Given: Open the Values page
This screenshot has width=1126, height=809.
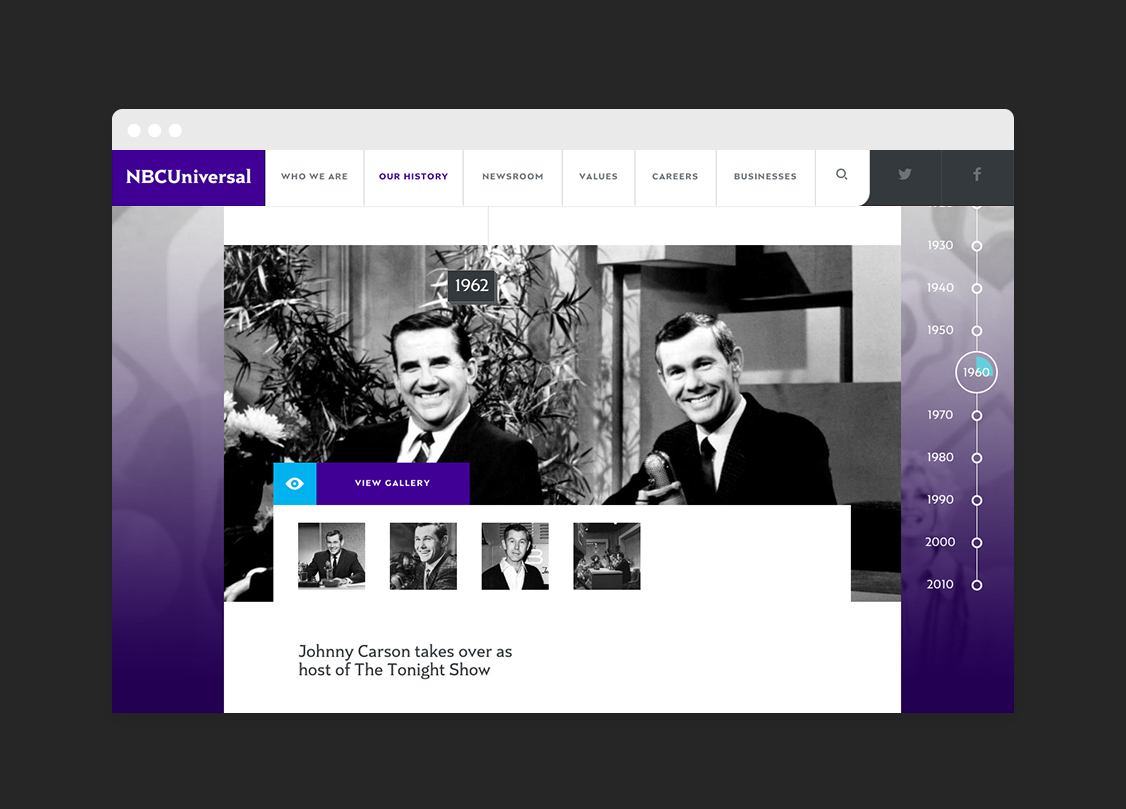Looking at the screenshot, I should tap(598, 177).
